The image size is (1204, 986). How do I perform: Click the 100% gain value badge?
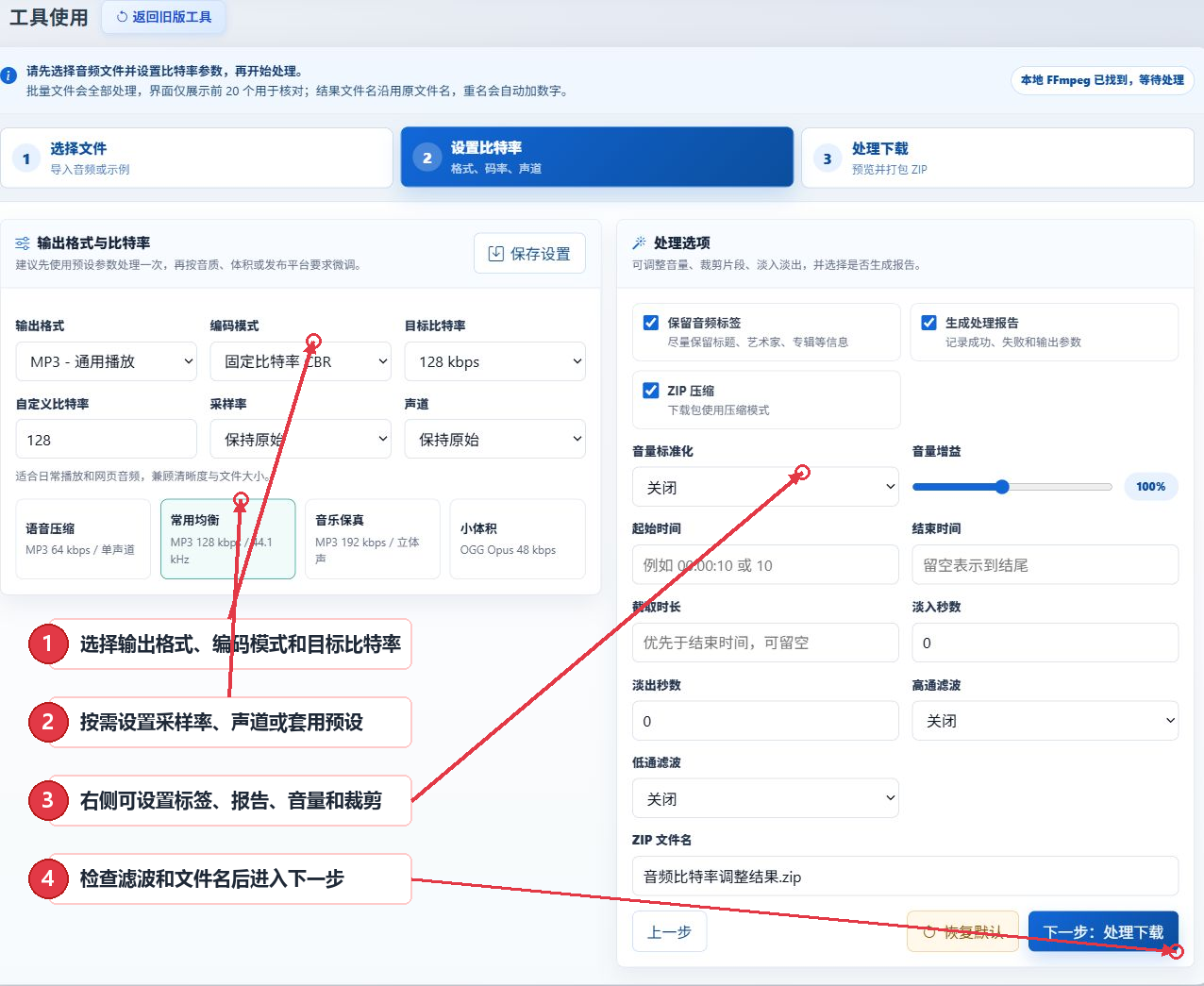(1150, 487)
